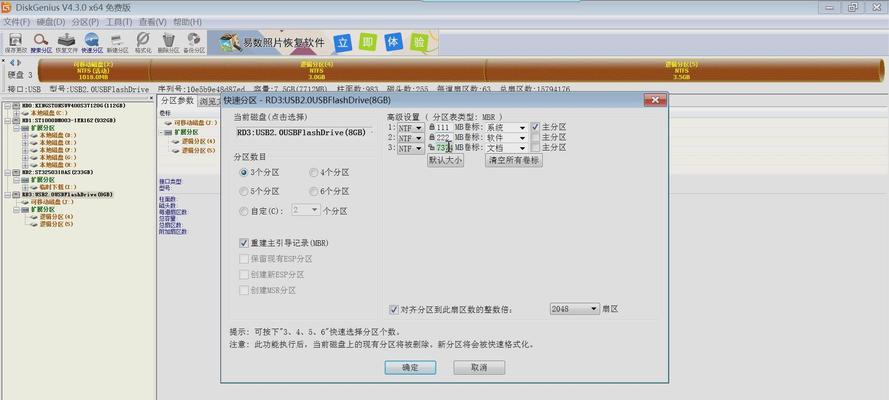The height and width of the screenshot is (400, 889).
Task: Click the HD1 ST1000DM003 hard disk icon
Action: pos(16,121)
